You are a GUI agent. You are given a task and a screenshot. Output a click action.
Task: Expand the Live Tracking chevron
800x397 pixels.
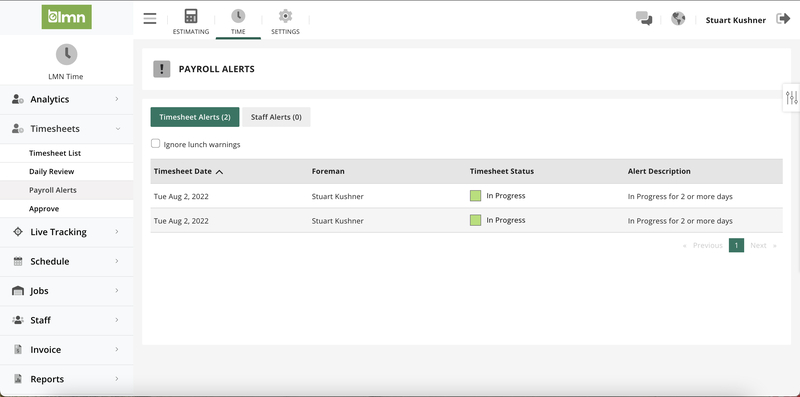117,232
